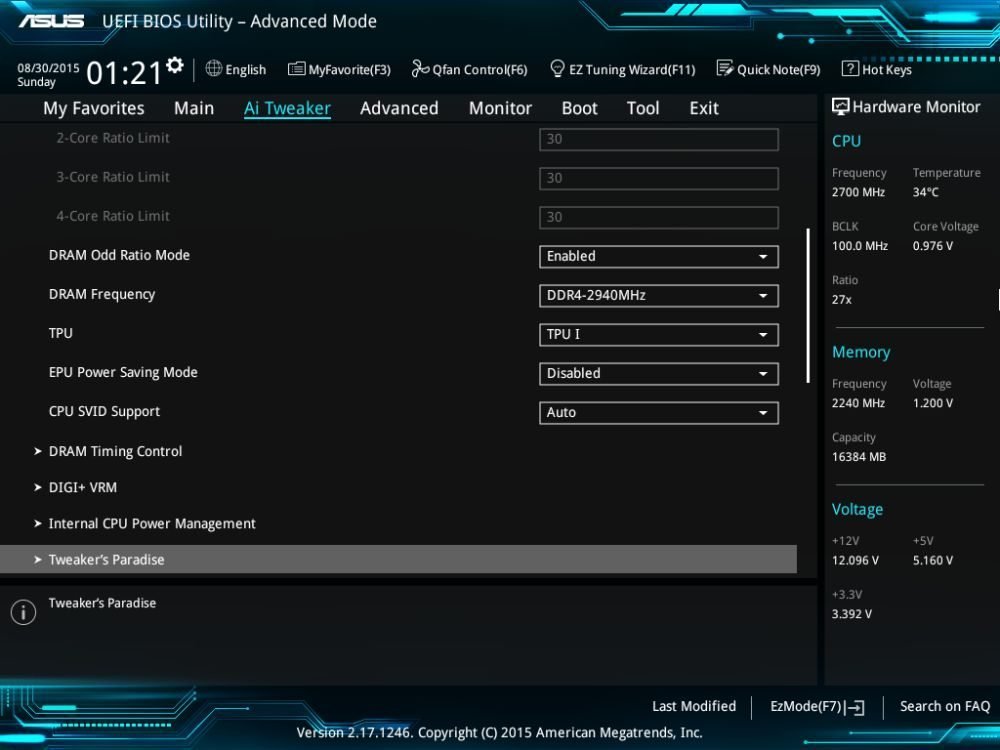1000x750 pixels.
Task: Click the info icon in help area
Action: point(24,612)
